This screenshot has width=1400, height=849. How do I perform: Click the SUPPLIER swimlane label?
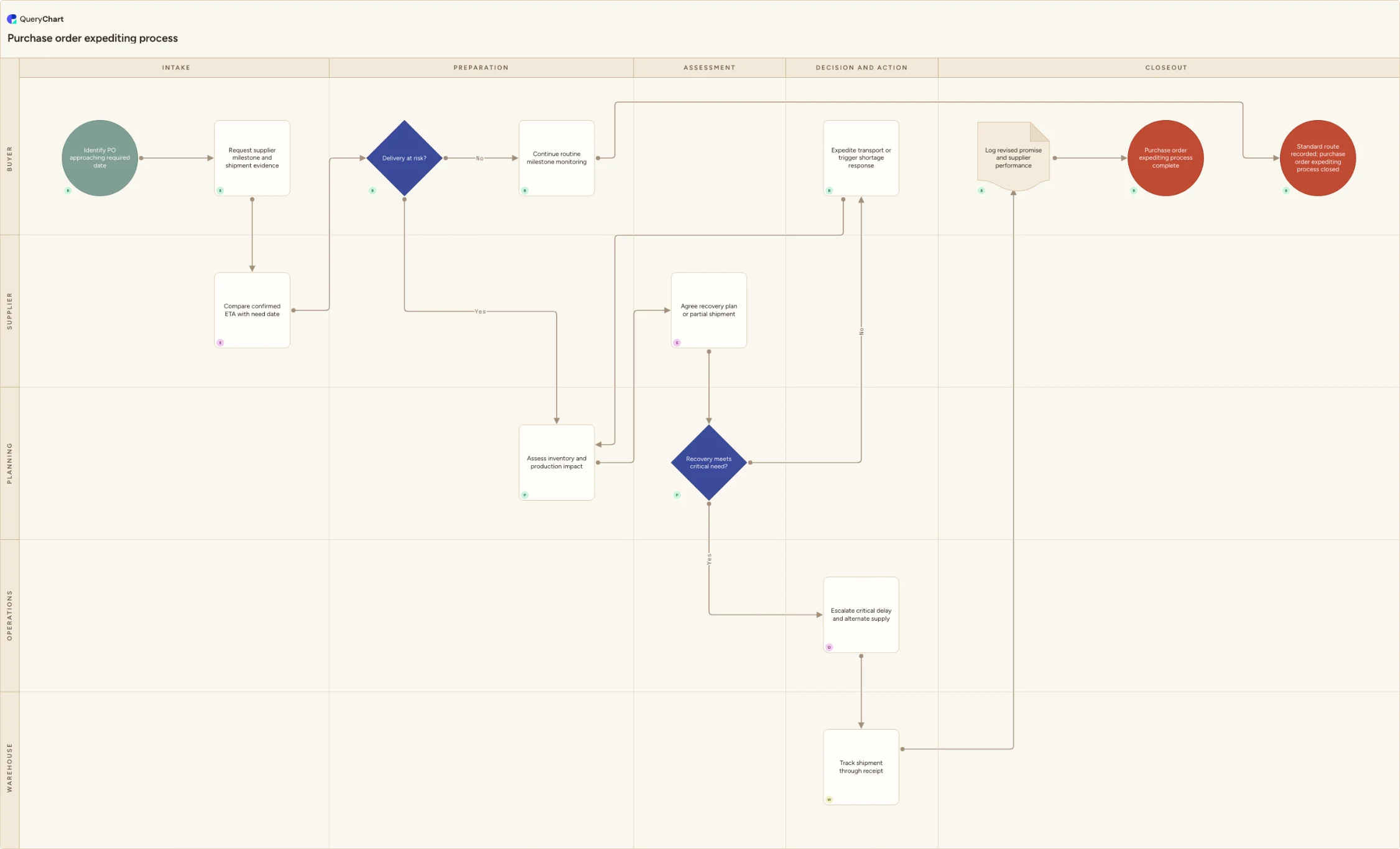[x=9, y=310]
